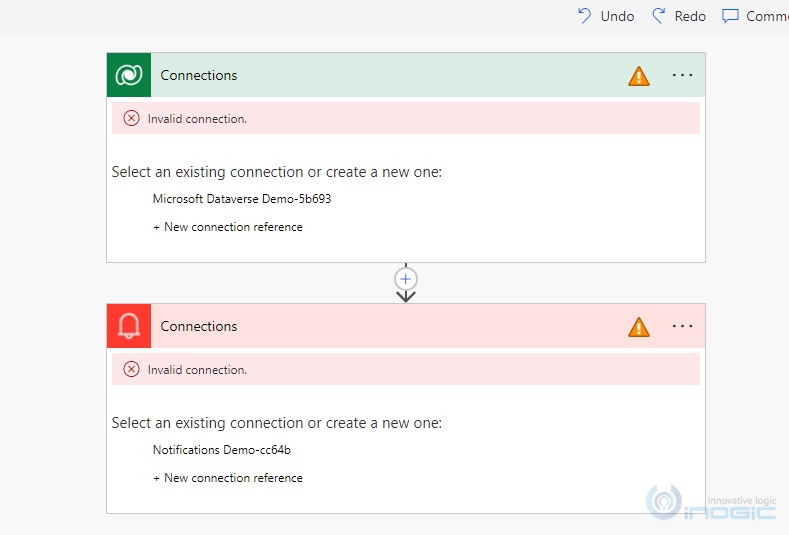Click the red Notifications bell icon

point(129,326)
